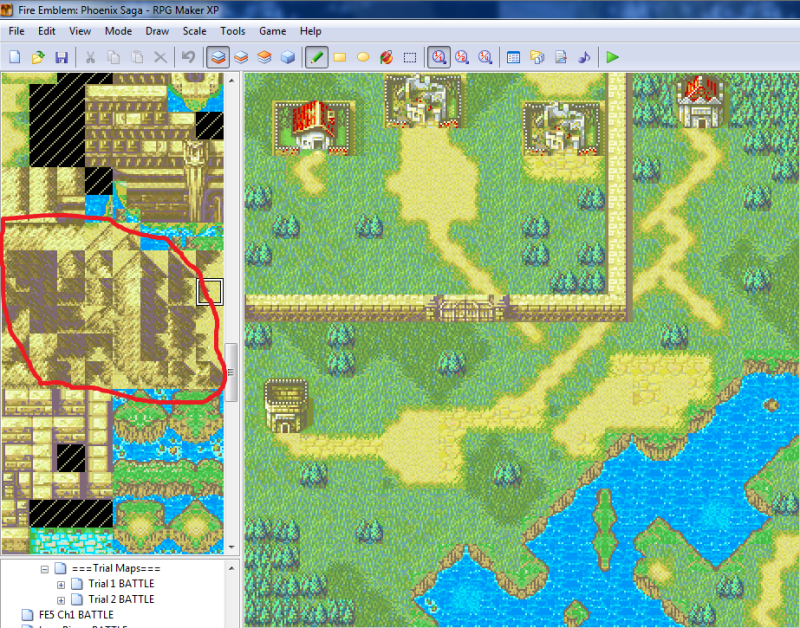Open the Edit menu

(46, 31)
